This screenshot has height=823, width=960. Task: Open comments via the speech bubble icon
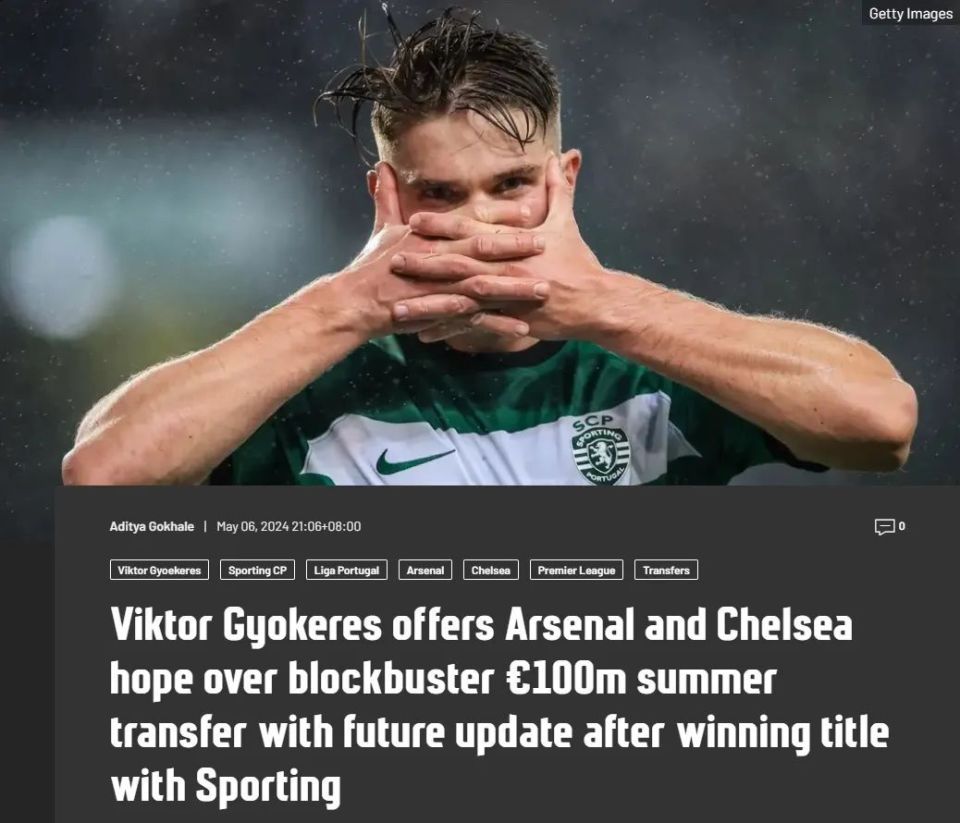coord(884,527)
